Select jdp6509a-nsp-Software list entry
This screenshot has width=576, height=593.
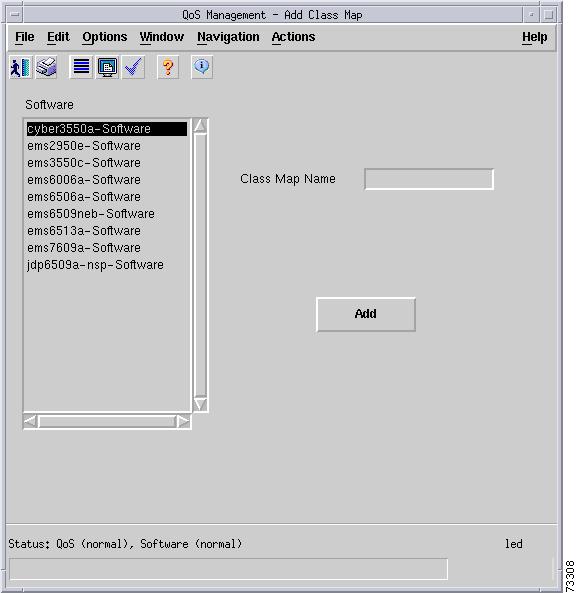point(95,265)
